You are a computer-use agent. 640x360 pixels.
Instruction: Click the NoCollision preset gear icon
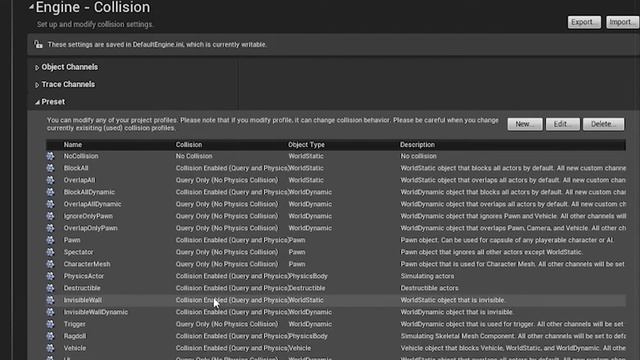click(50, 156)
